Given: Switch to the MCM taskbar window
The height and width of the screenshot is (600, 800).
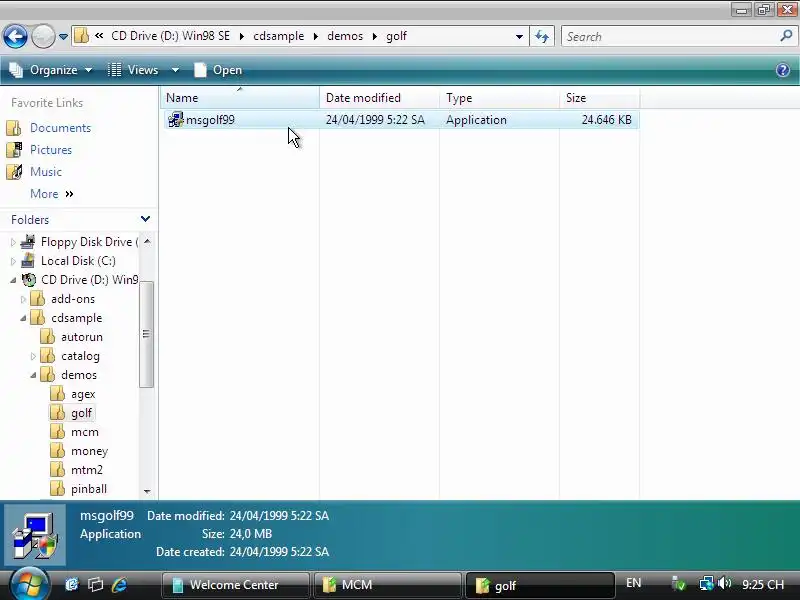Looking at the screenshot, I should point(387,585).
